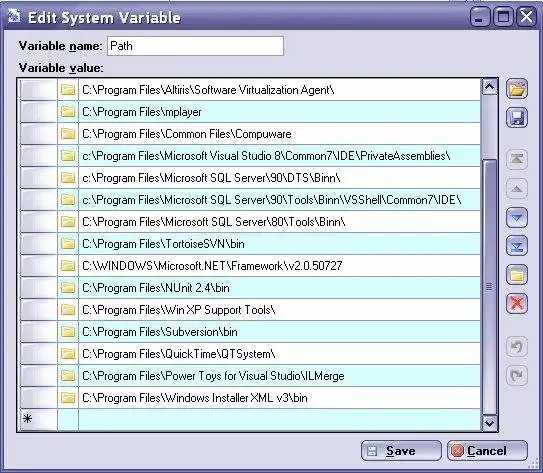The width and height of the screenshot is (543, 473).
Task: Click the undo arrow button
Action: [517, 346]
